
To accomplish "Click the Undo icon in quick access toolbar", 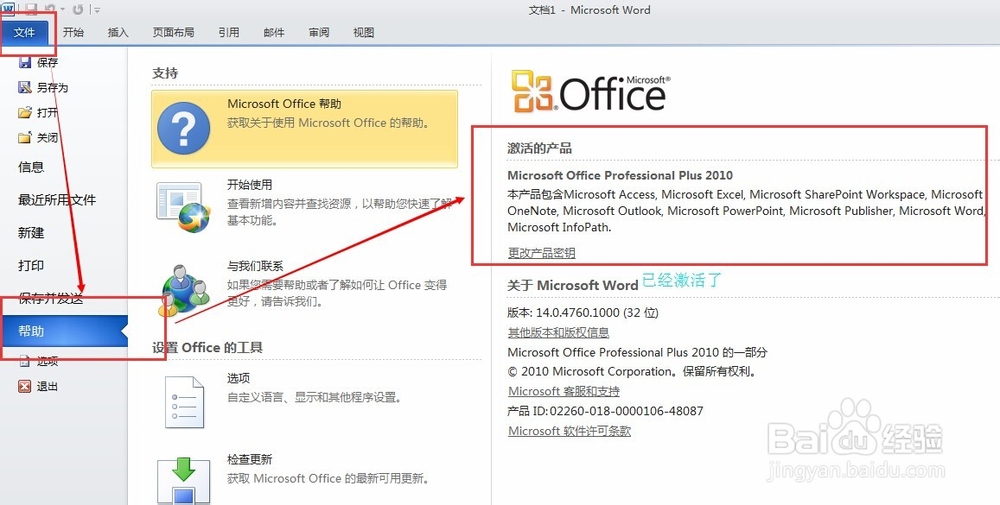I will click(51, 9).
